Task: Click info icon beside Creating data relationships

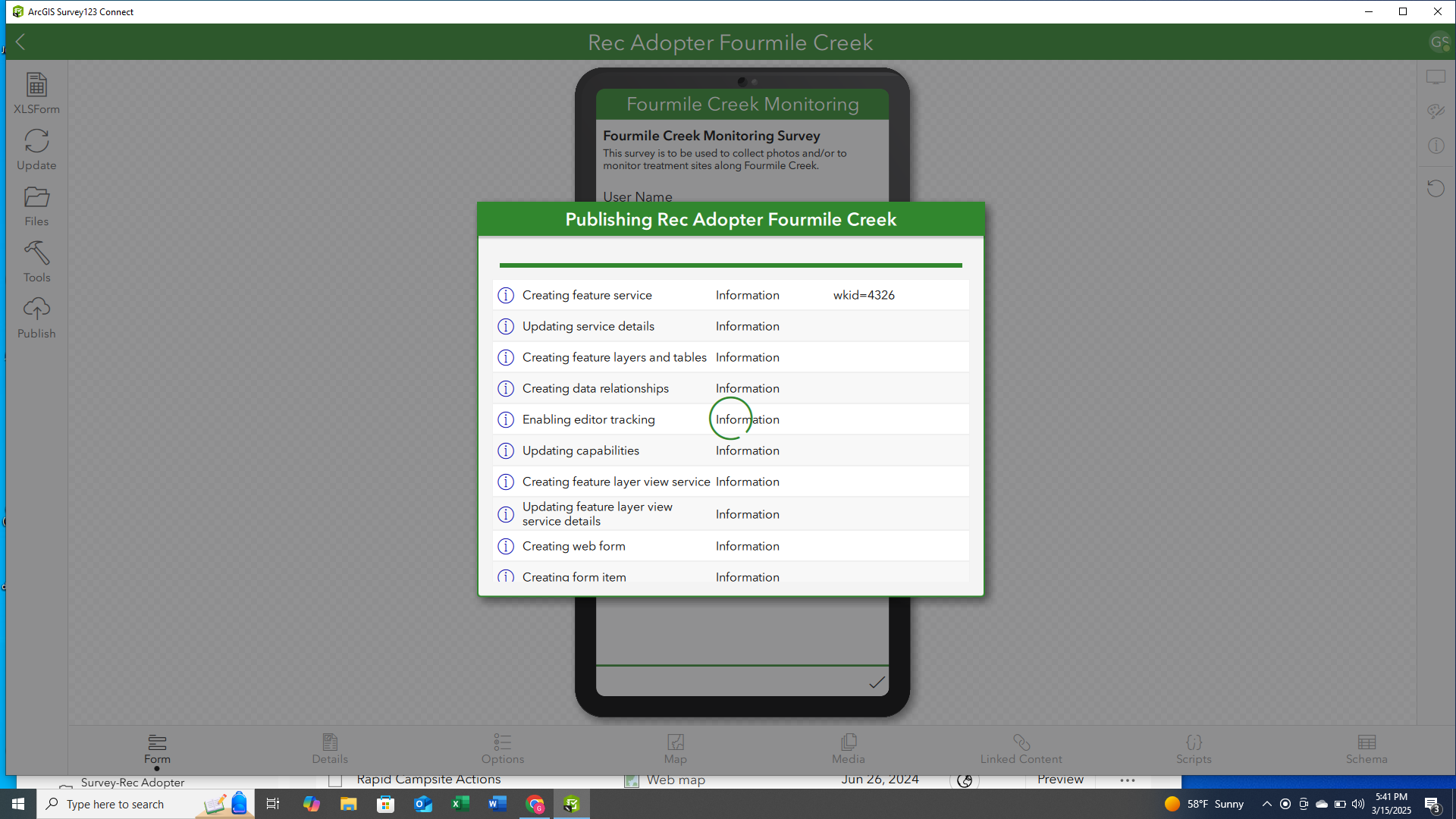Action: pyautogui.click(x=506, y=388)
